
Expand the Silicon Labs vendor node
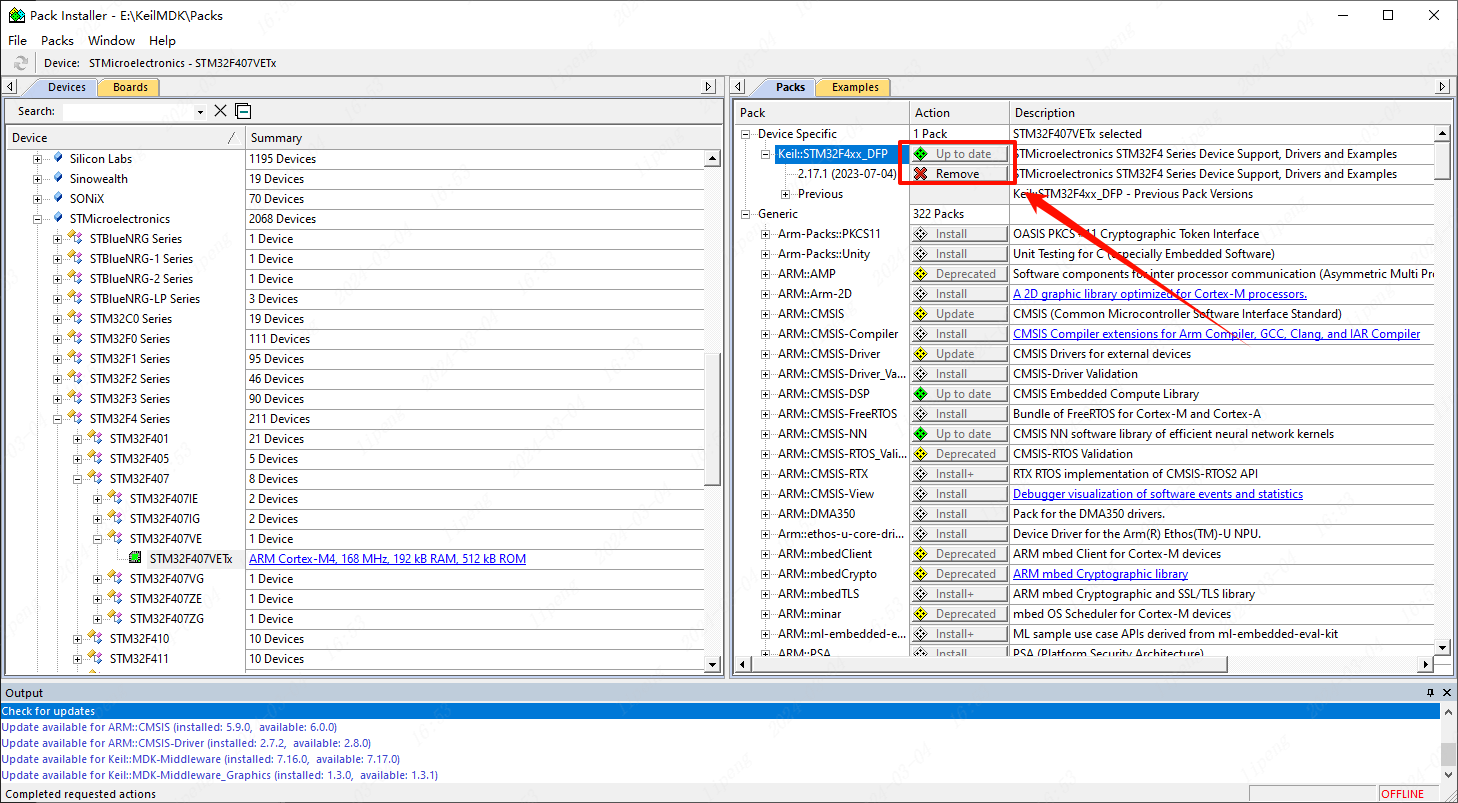38,159
